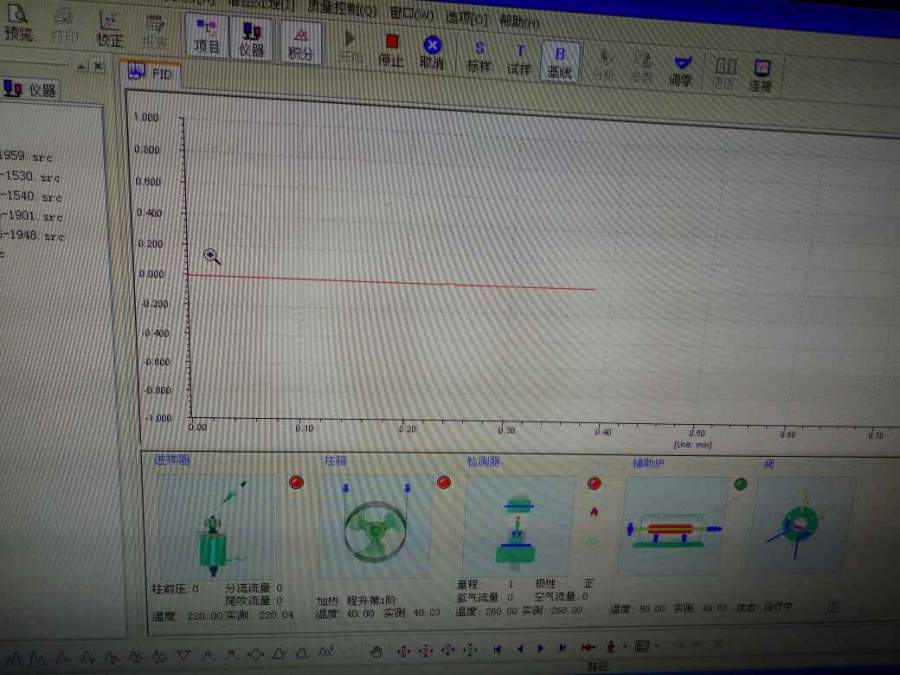Click the red status light beside 进样器
Viewport: 900px width, 675px height.
296,482
